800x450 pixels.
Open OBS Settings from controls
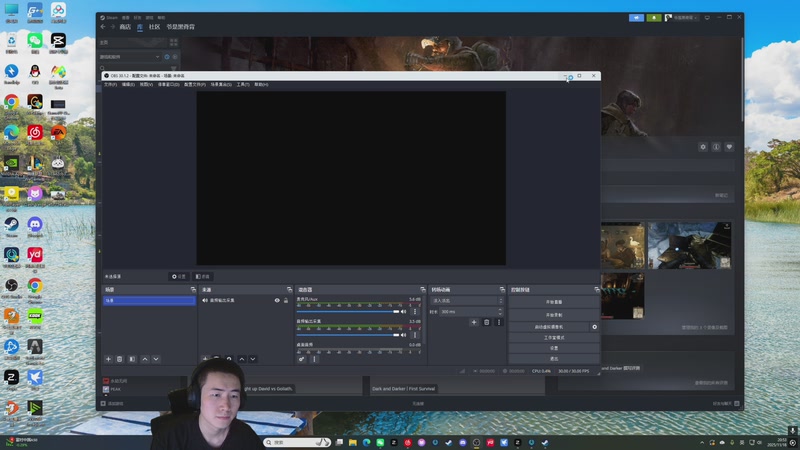click(554, 348)
